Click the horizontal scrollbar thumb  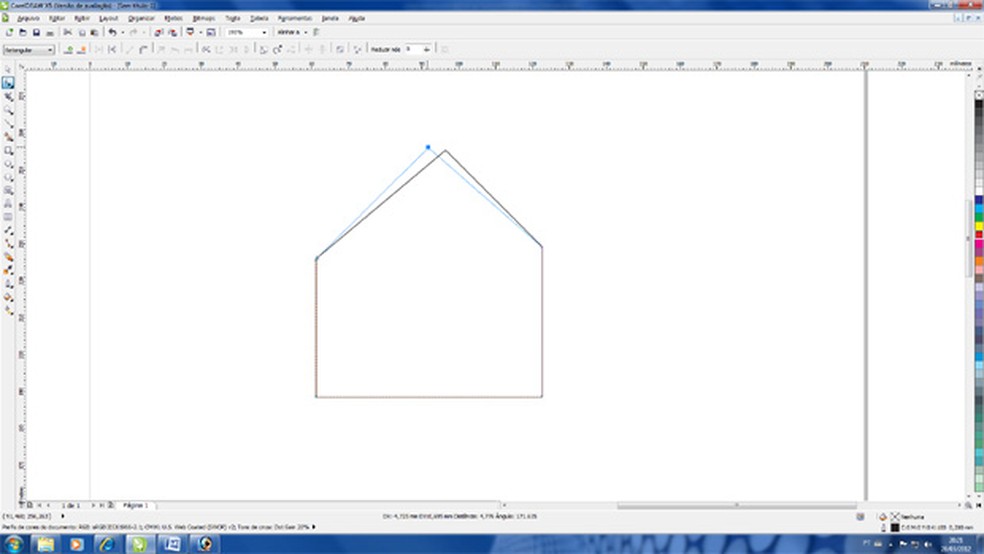coord(737,505)
